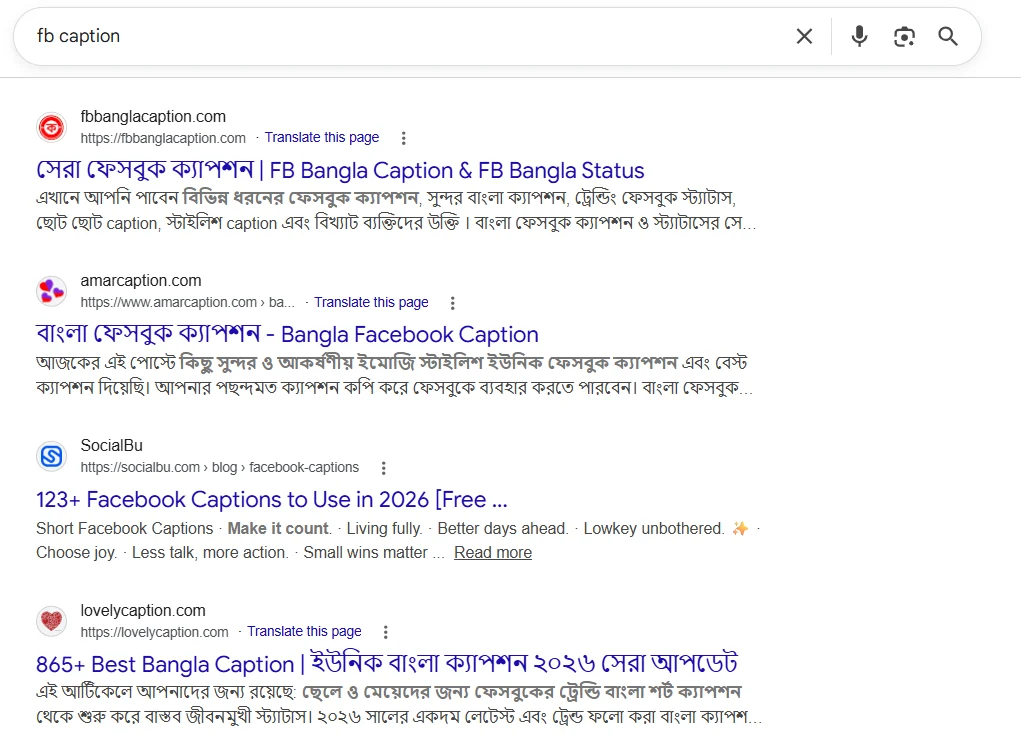Click the 'fbbanglacaption.com' site name
Image resolution: width=1021 pixels, height=756 pixels.
pyautogui.click(x=153, y=117)
